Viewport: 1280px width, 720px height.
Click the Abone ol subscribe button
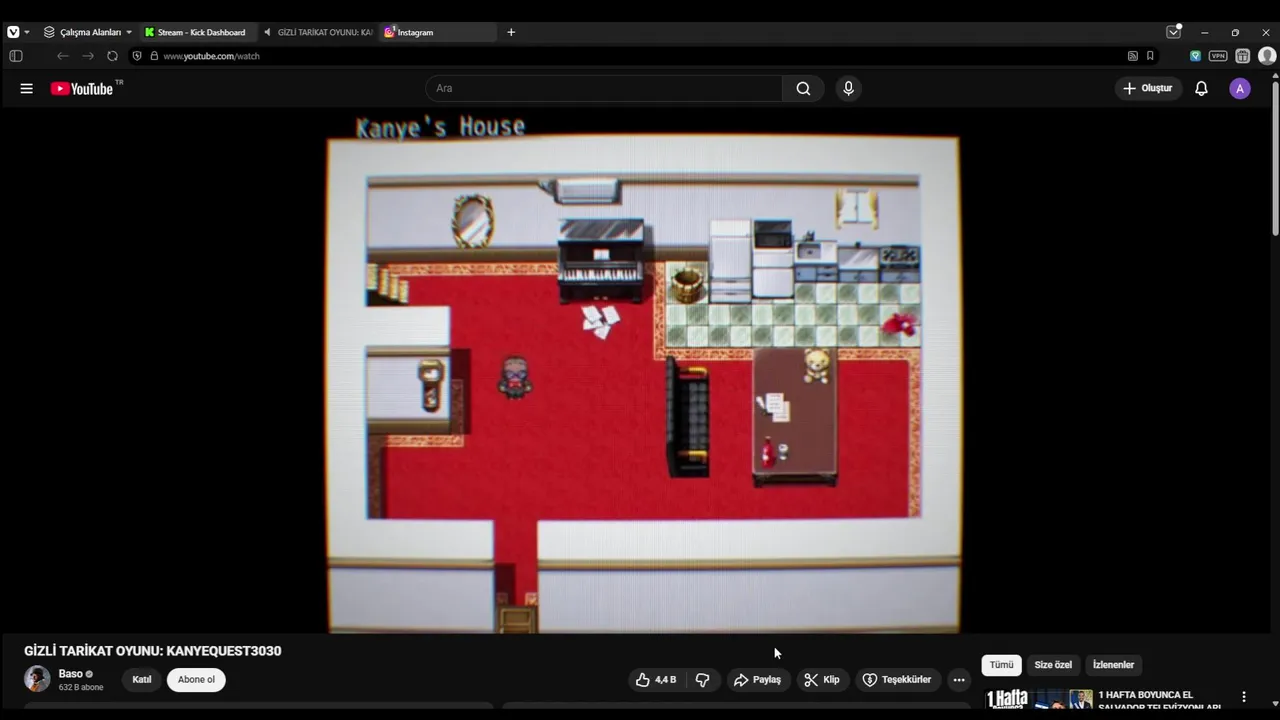(x=196, y=680)
